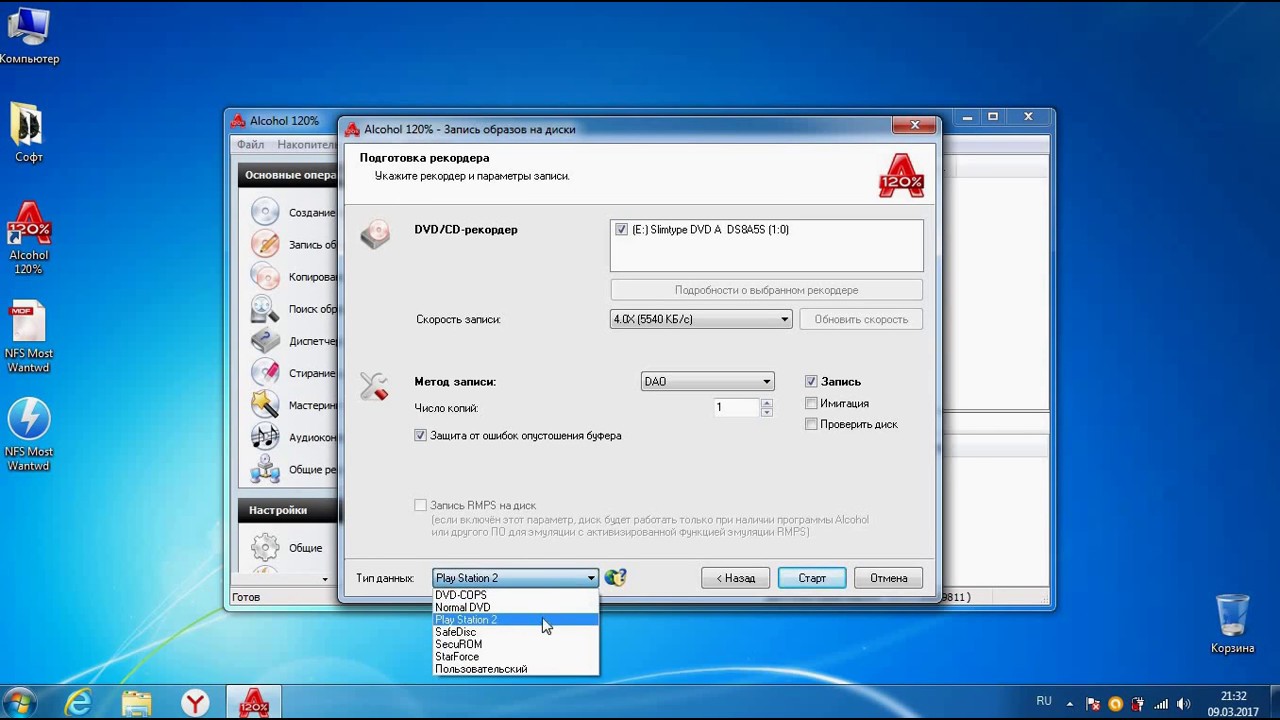This screenshot has width=1280, height=720.
Task: Open File Explorer from taskbar
Action: [137, 703]
